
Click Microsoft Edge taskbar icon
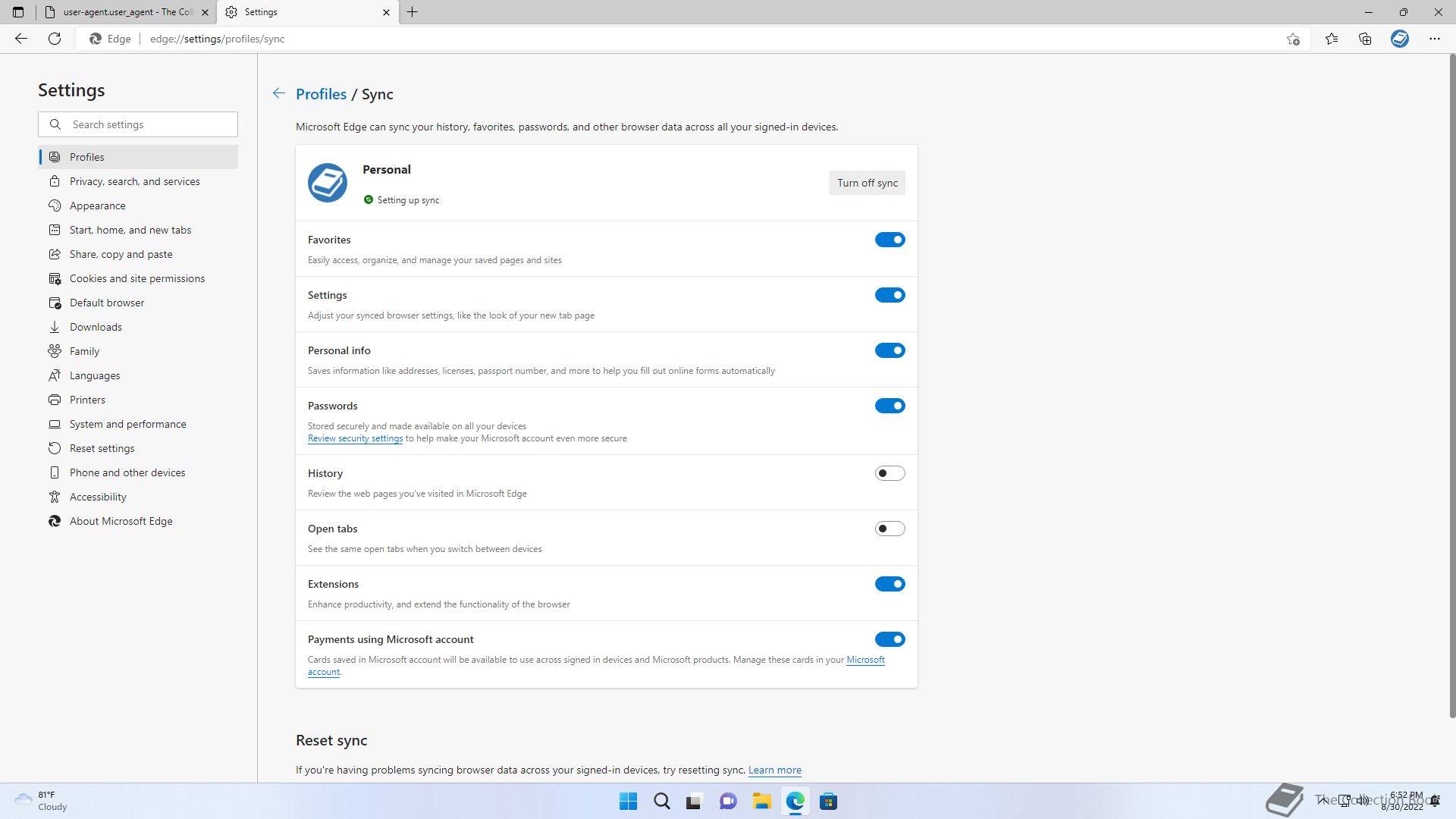(795, 802)
